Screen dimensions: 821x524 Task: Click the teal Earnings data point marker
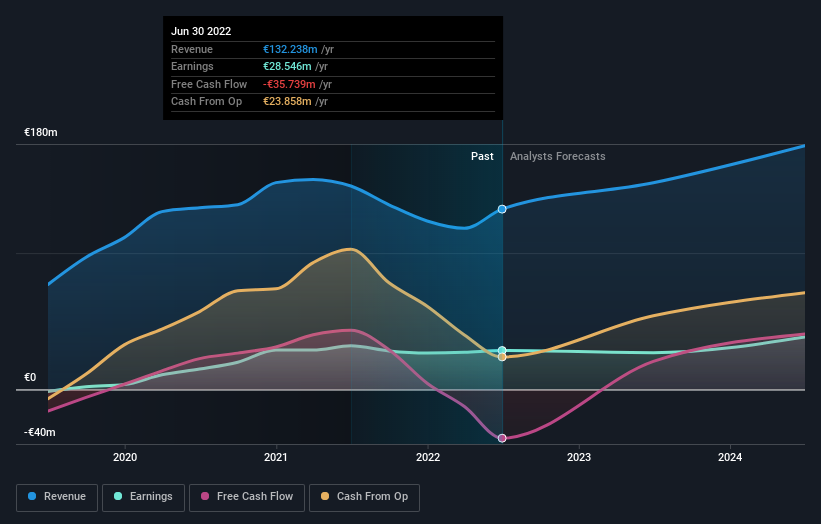pos(502,350)
